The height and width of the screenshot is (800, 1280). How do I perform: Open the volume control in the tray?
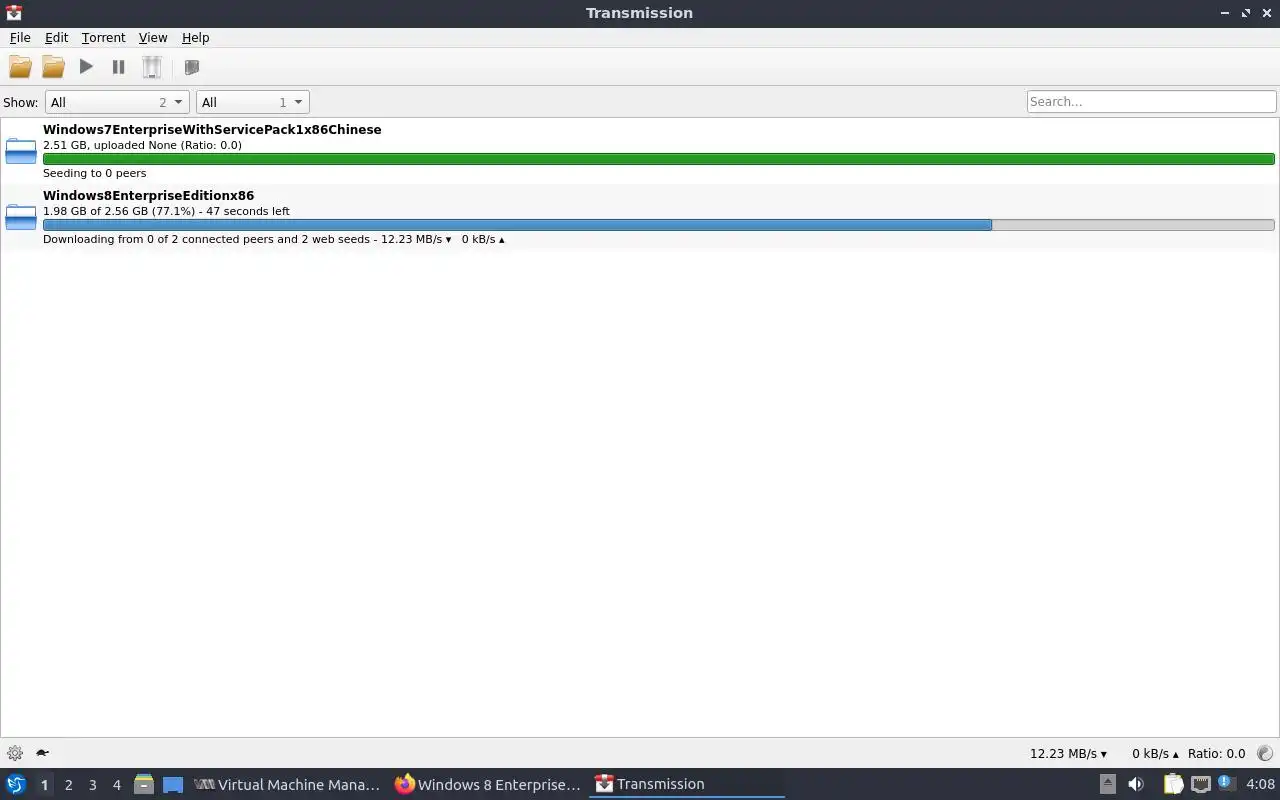coord(1136,784)
